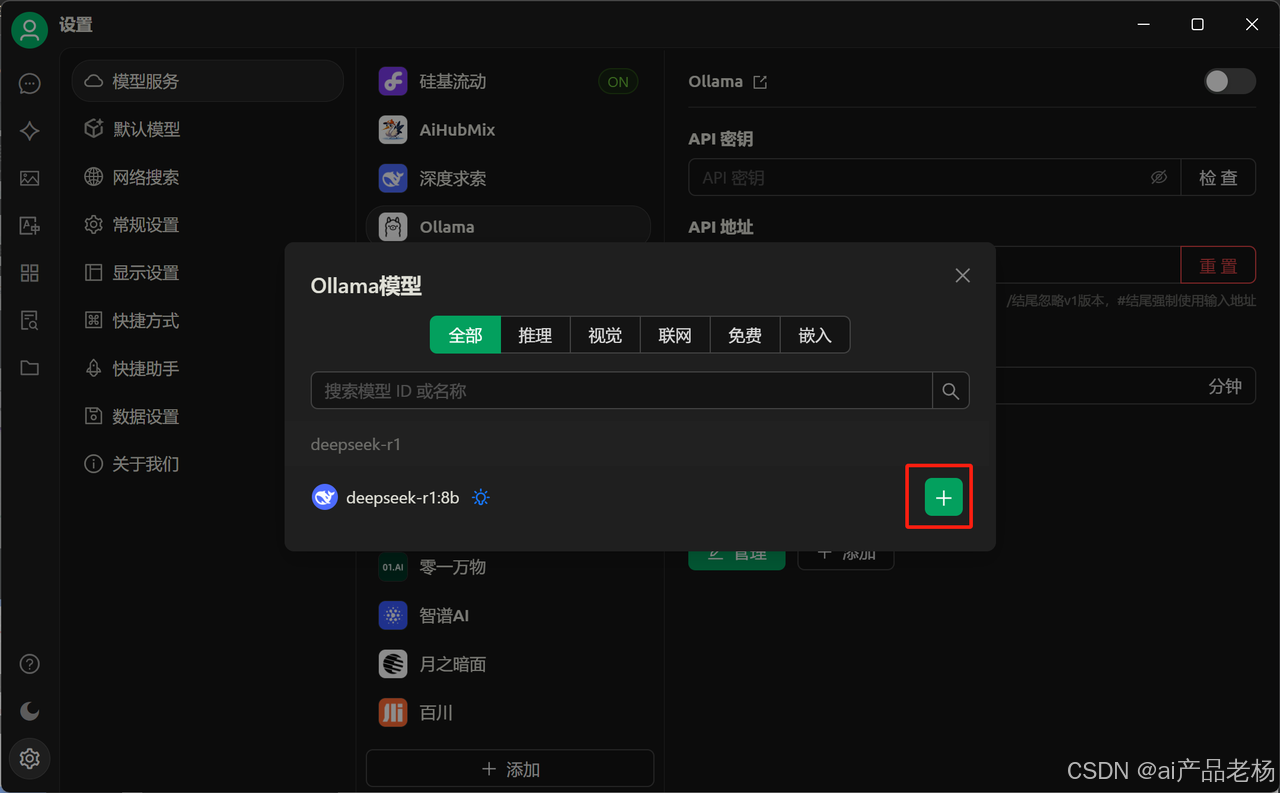Click the reasoning sun icon beside deepseek-r1:8b
Viewport: 1280px width, 793px height.
[481, 497]
